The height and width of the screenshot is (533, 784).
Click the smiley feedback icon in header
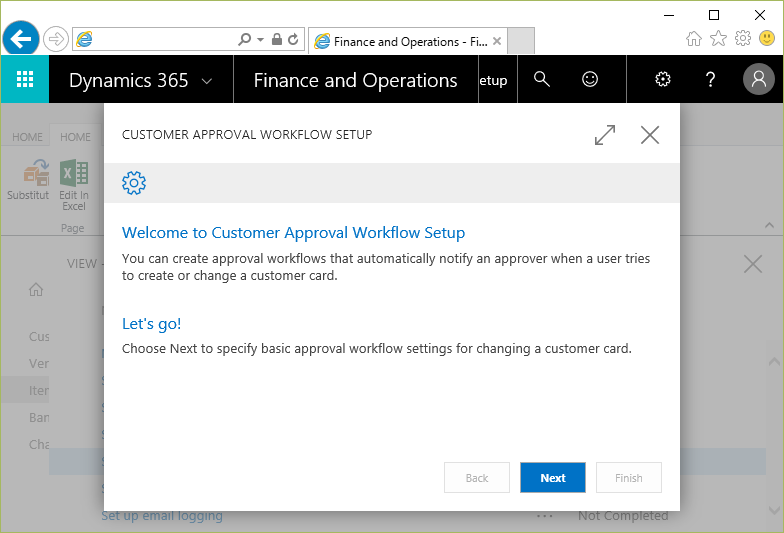point(590,79)
